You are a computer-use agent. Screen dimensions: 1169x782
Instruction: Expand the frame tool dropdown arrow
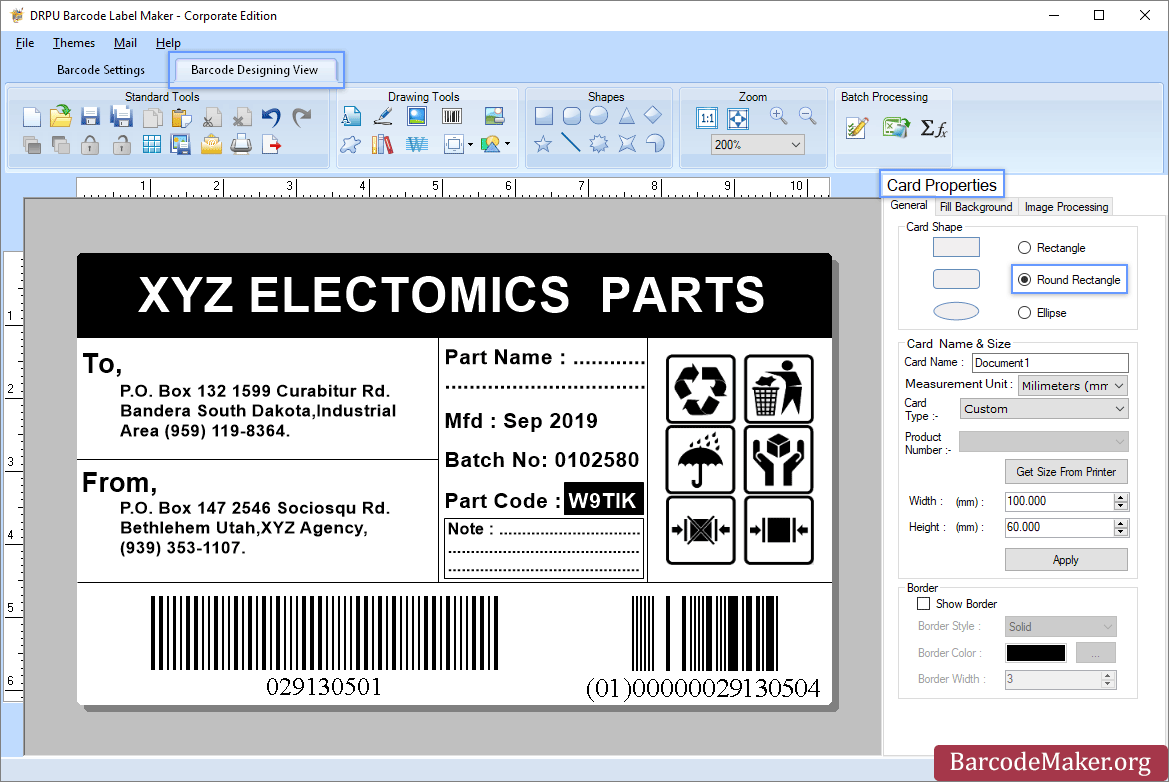click(470, 145)
